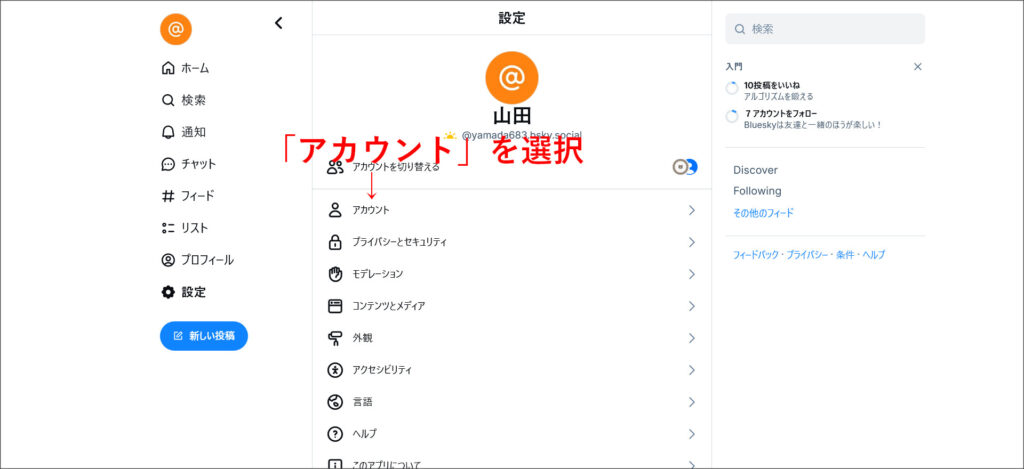
Task: Click the アカウント person icon
Action: 335,210
